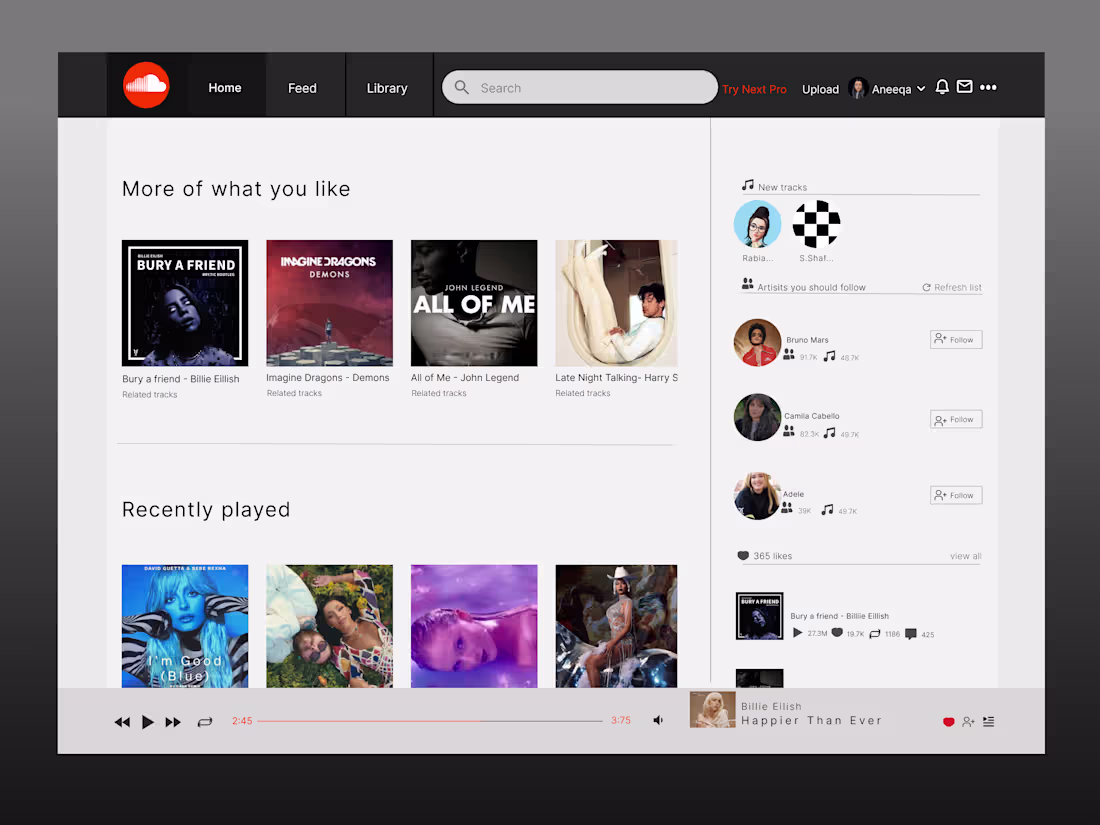Follow Bruno Mars
1100x825 pixels.
(955, 340)
